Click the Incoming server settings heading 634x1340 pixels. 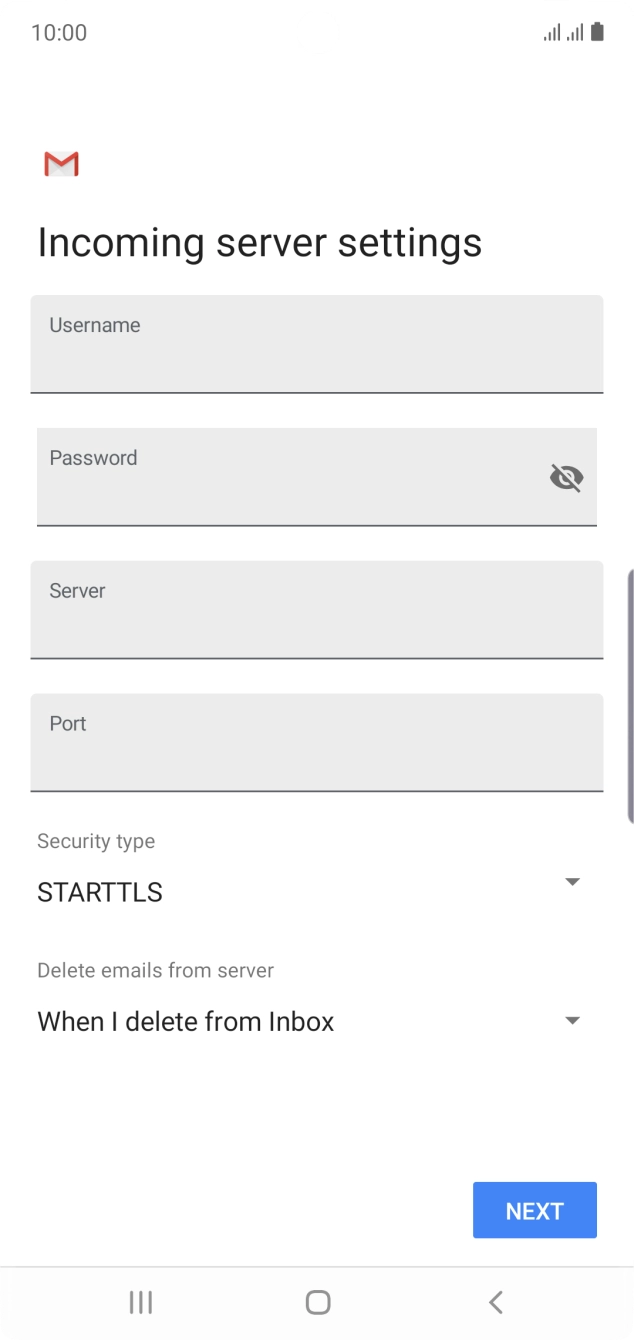pyautogui.click(x=260, y=243)
